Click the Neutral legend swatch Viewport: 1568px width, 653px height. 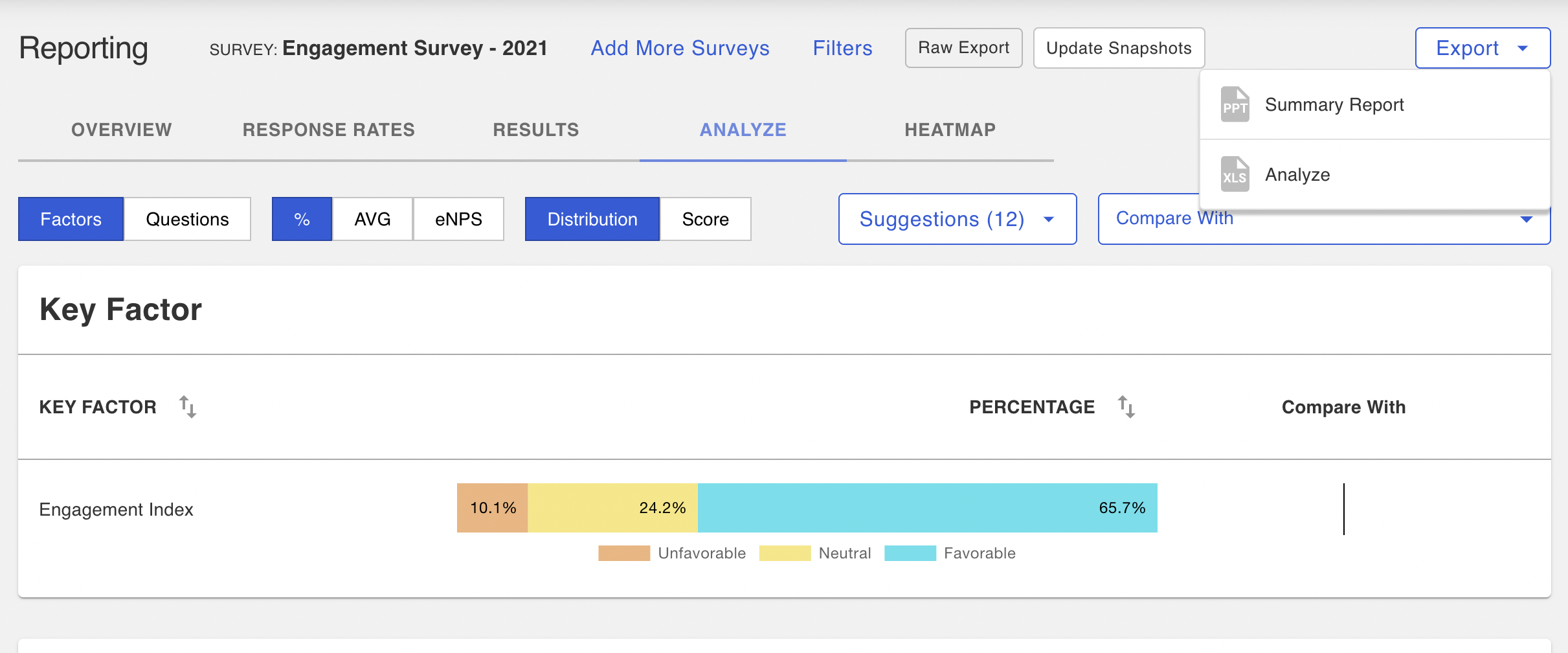tap(785, 553)
